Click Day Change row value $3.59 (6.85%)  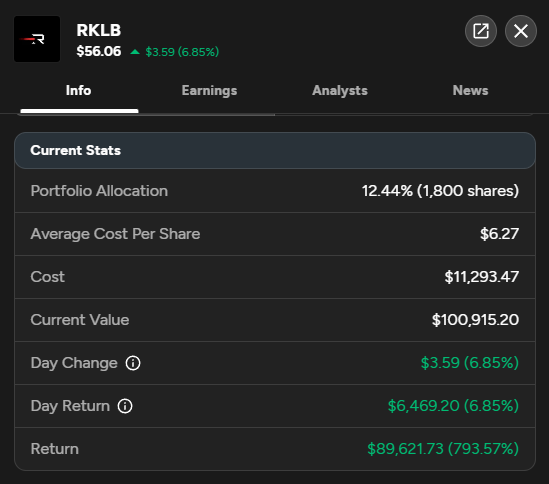pyautogui.click(x=470, y=363)
